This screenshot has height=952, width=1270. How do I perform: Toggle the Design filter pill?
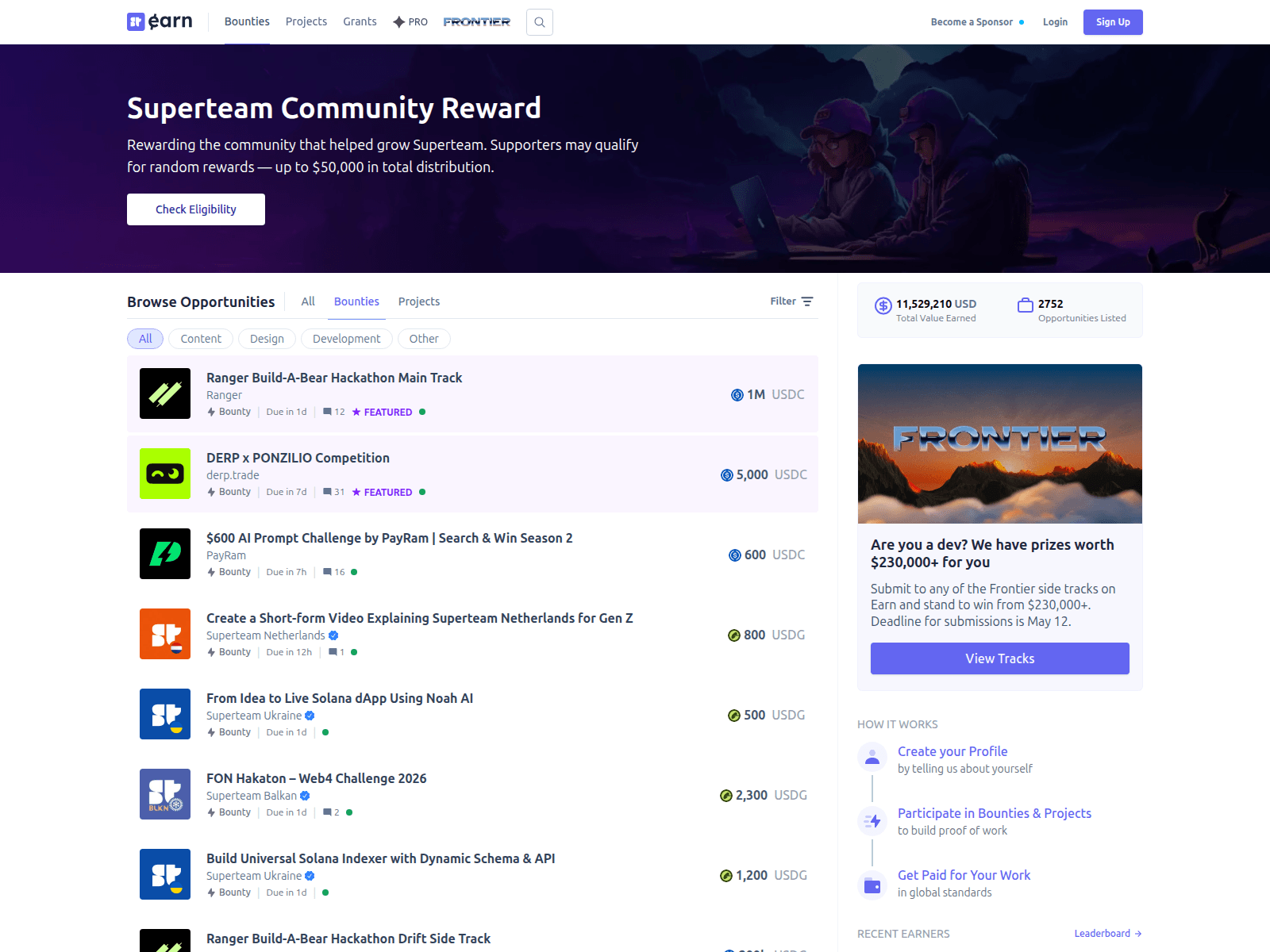tap(267, 339)
